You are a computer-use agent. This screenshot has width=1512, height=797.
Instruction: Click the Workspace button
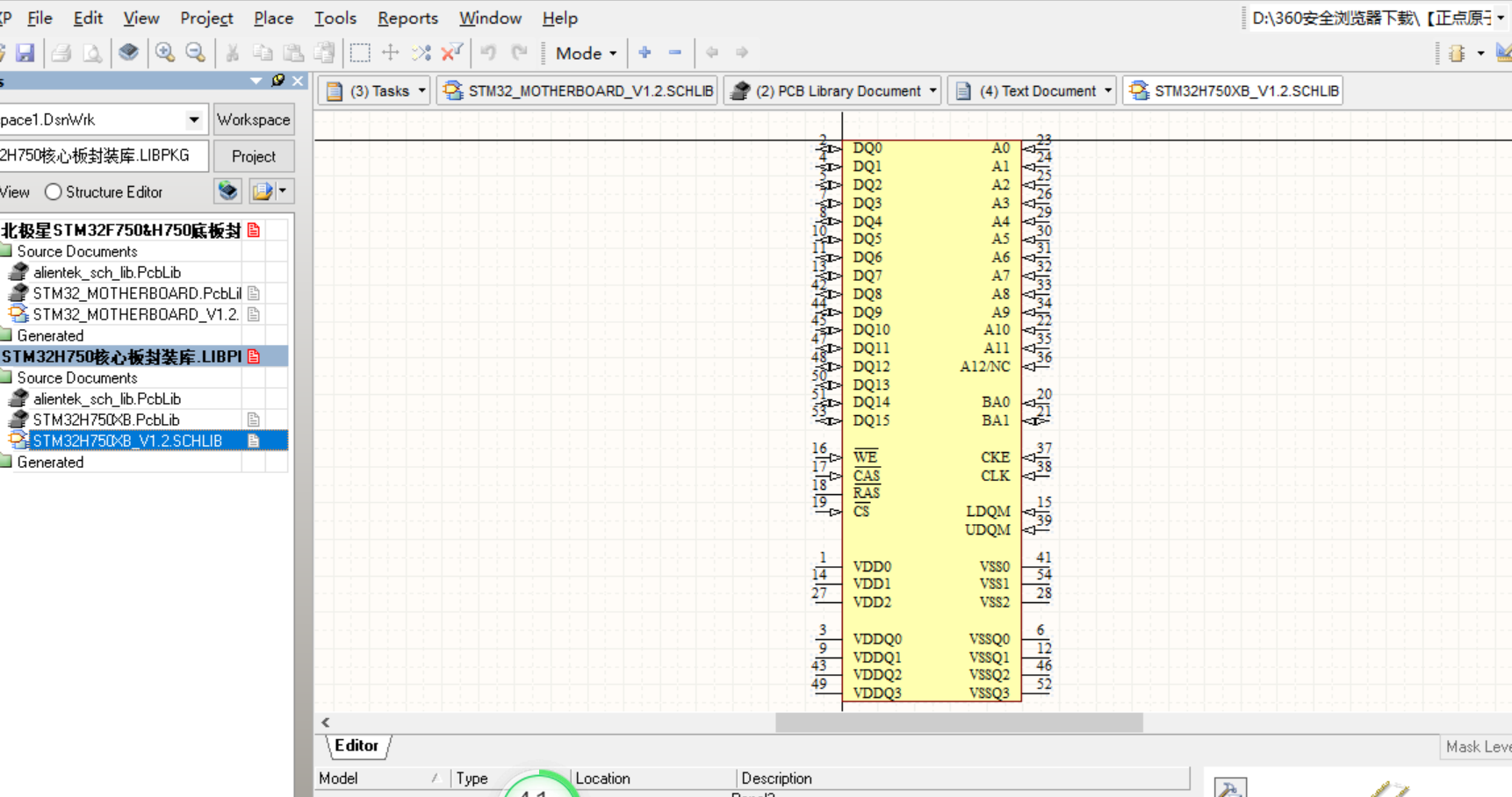tap(254, 119)
